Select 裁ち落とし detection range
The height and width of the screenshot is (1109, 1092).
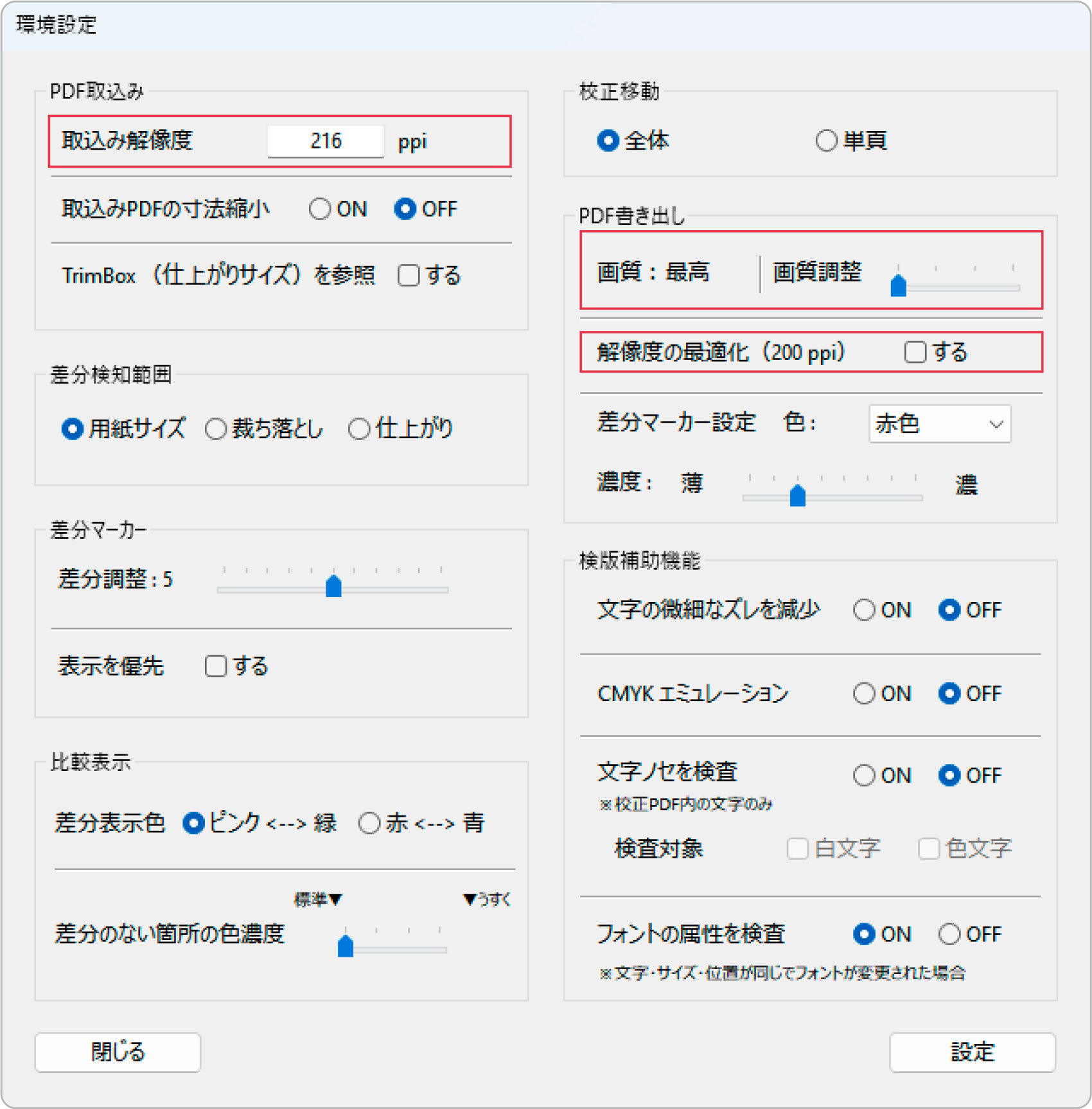tap(216, 429)
